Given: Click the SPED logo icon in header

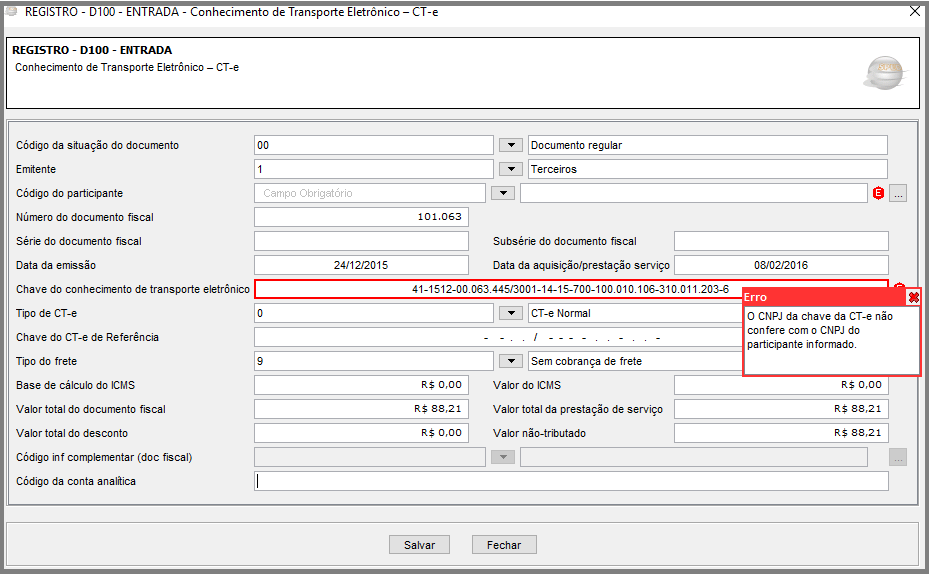Looking at the screenshot, I should (x=883, y=73).
